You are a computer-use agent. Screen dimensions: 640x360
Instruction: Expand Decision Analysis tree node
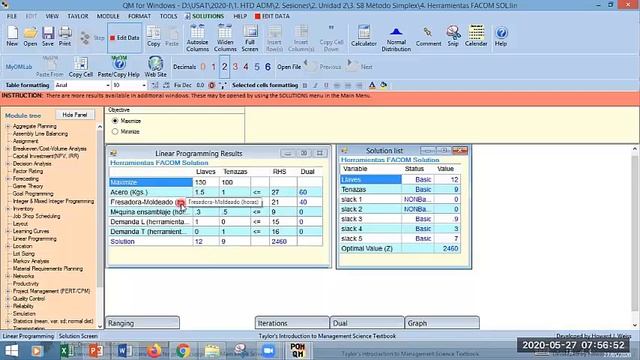point(8,164)
